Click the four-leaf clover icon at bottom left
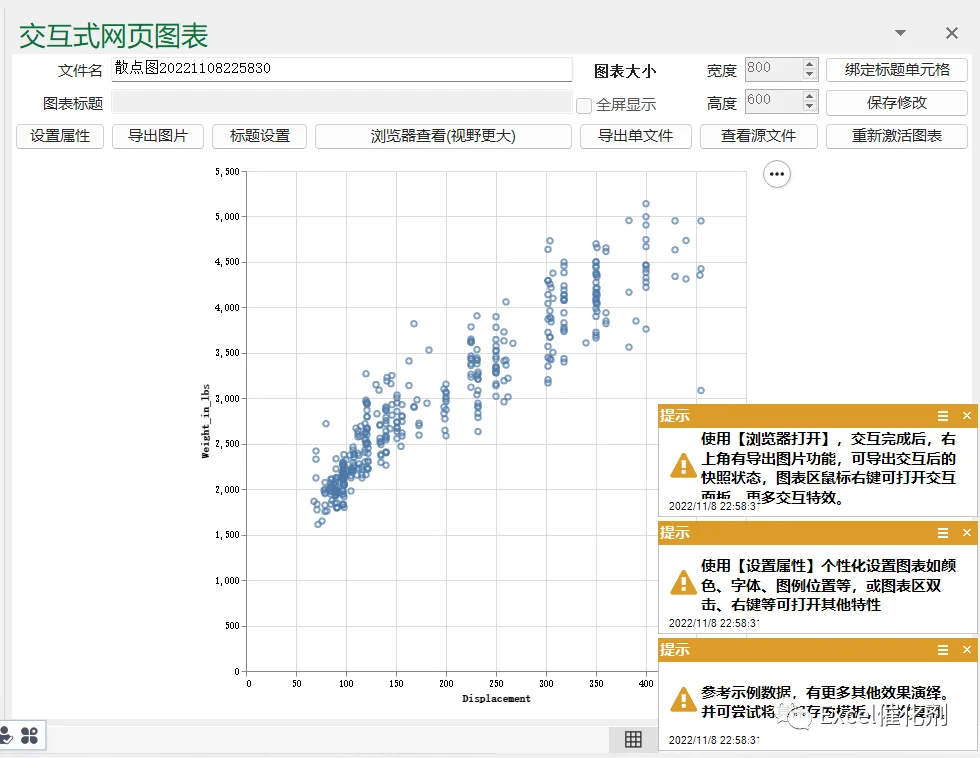Viewport: 980px width, 758px height. pyautogui.click(x=29, y=736)
